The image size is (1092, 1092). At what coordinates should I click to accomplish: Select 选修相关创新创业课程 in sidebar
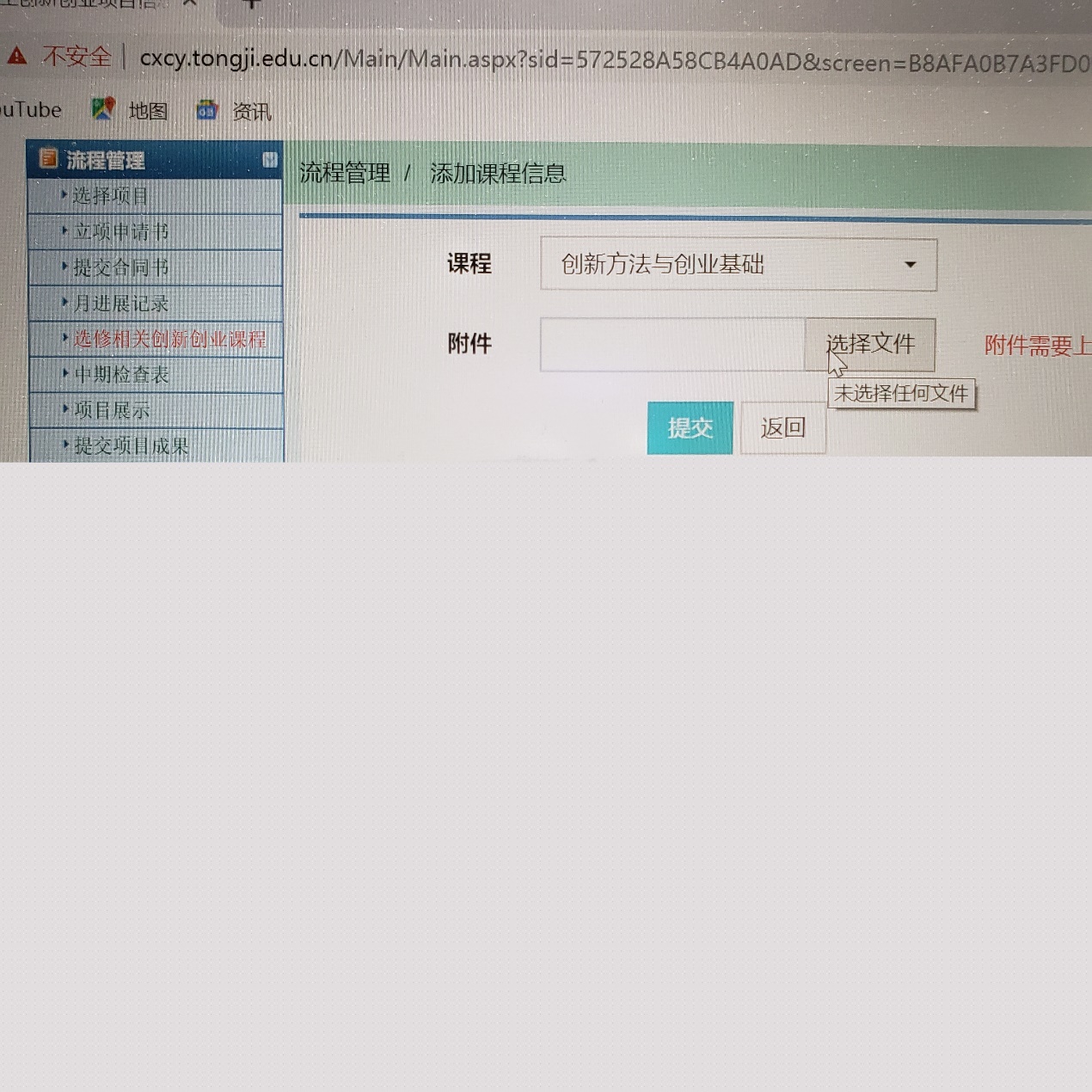[169, 340]
